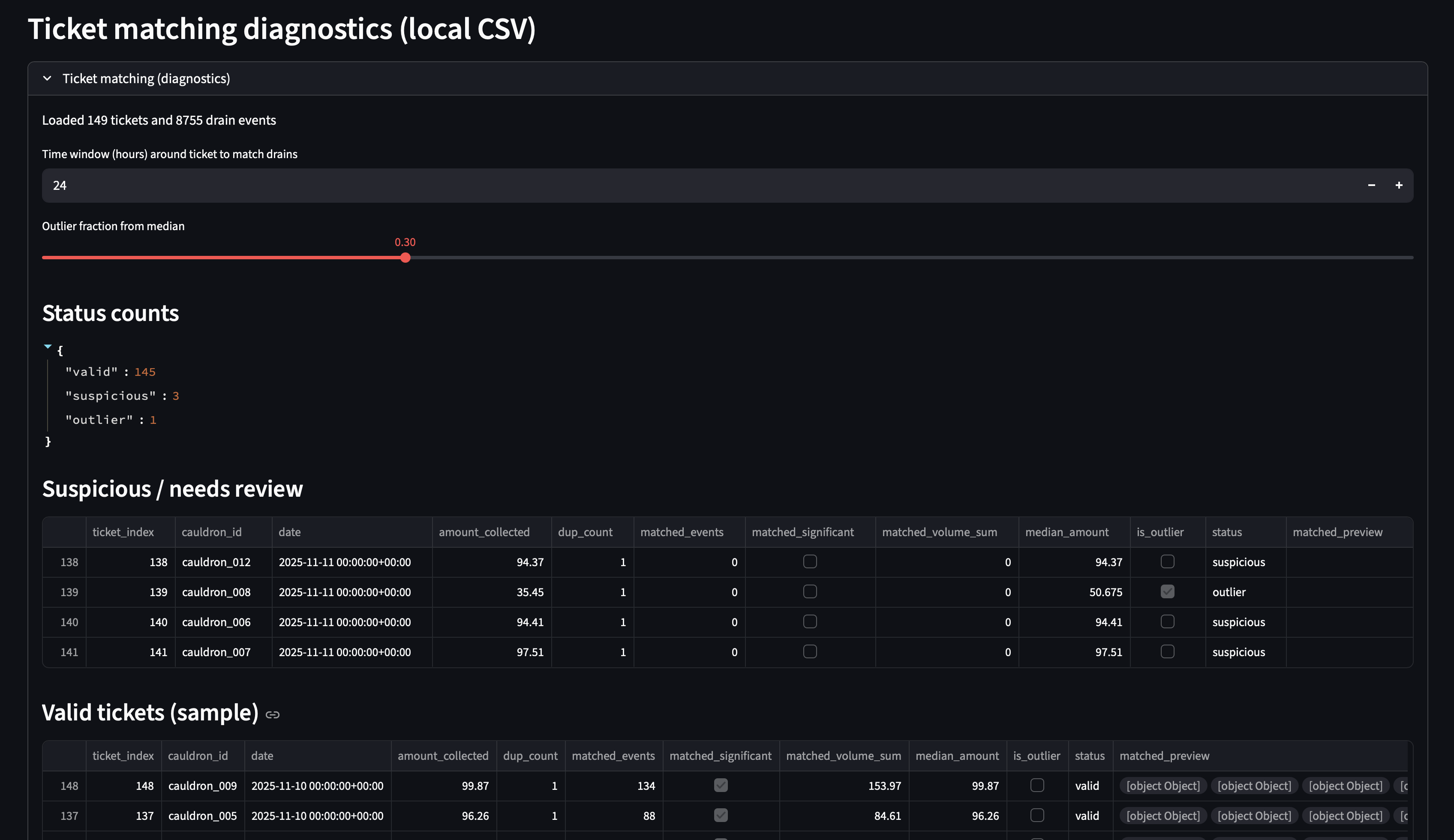Toggle is_outlier checkbox for cauldron_008 row
The width and height of the screenshot is (1454, 840).
tap(1167, 592)
